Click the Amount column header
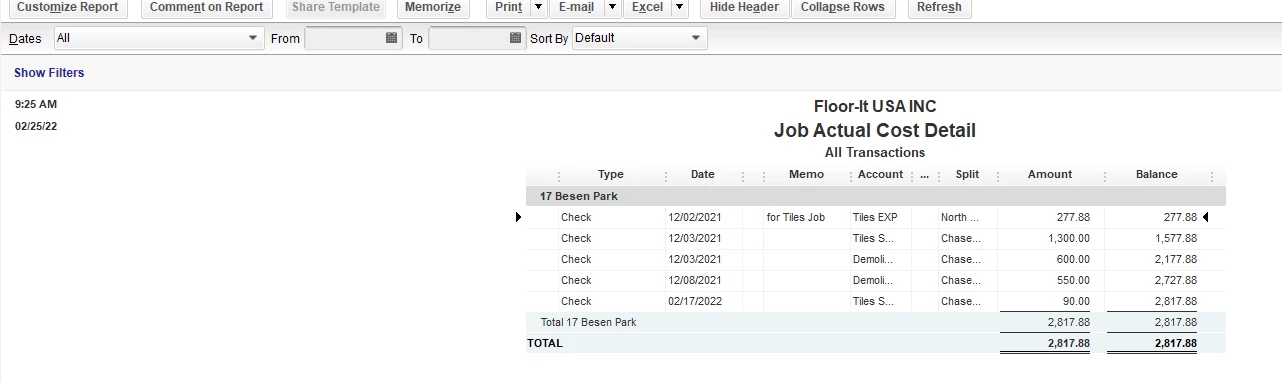The image size is (1282, 382). pos(1050,174)
